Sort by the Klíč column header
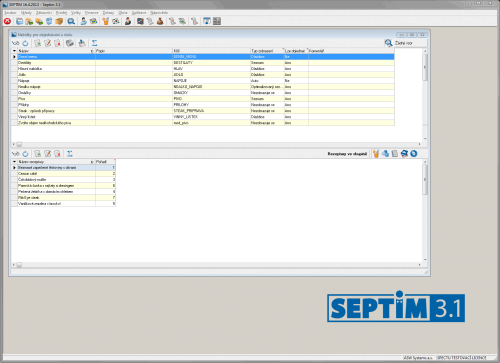 click(211, 51)
